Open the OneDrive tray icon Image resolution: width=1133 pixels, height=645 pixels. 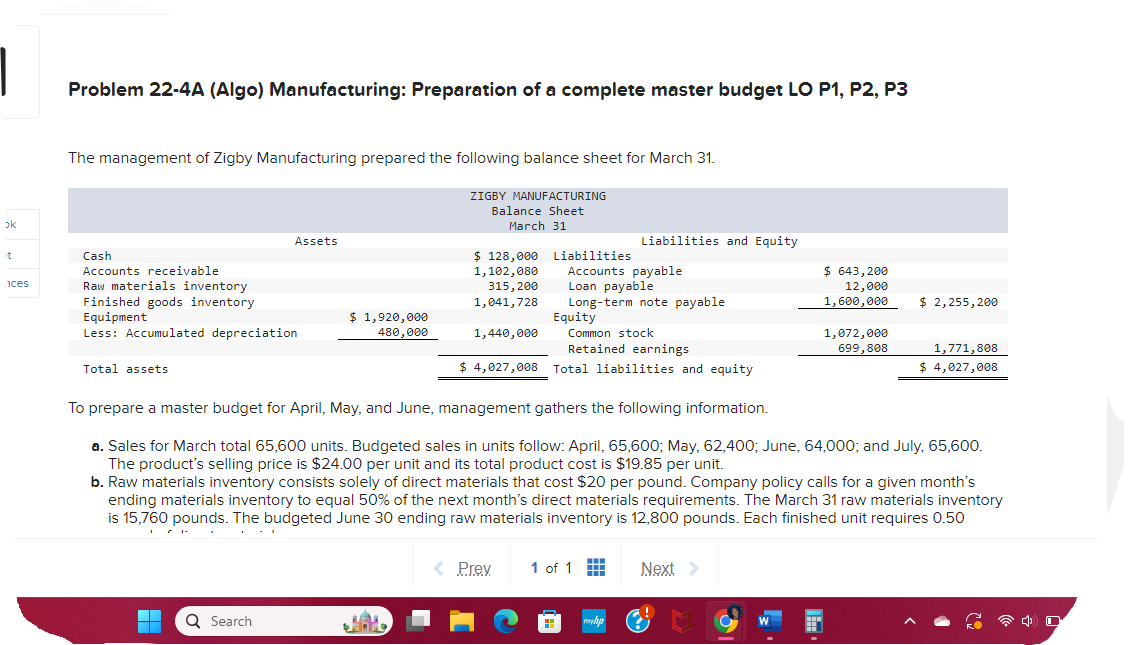coord(942,621)
